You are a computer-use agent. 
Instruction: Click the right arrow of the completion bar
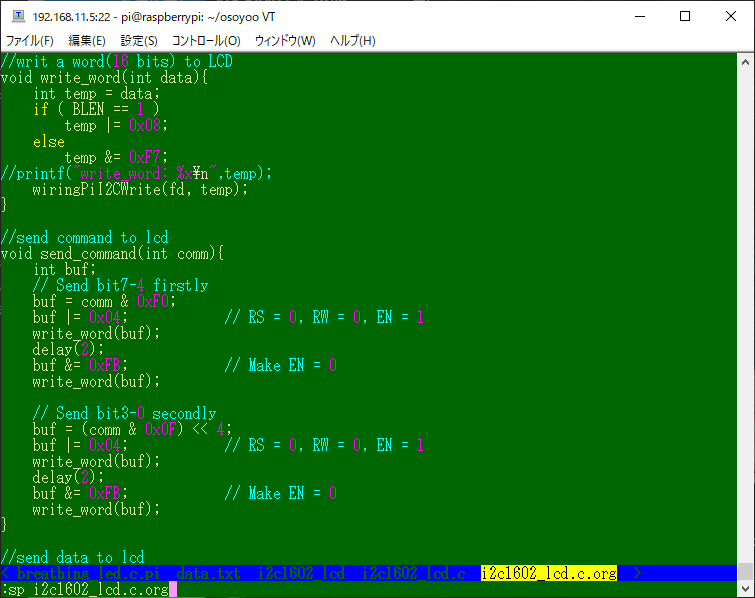coord(637,573)
